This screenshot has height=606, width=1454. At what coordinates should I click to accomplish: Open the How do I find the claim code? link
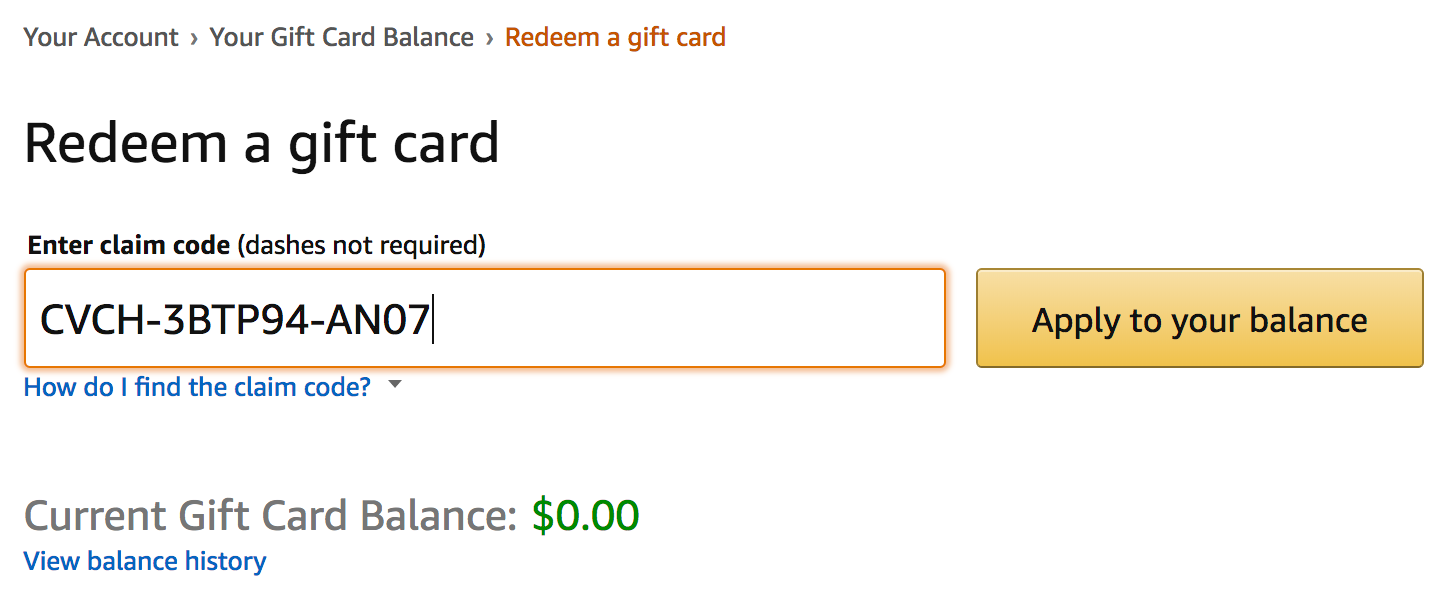[197, 387]
